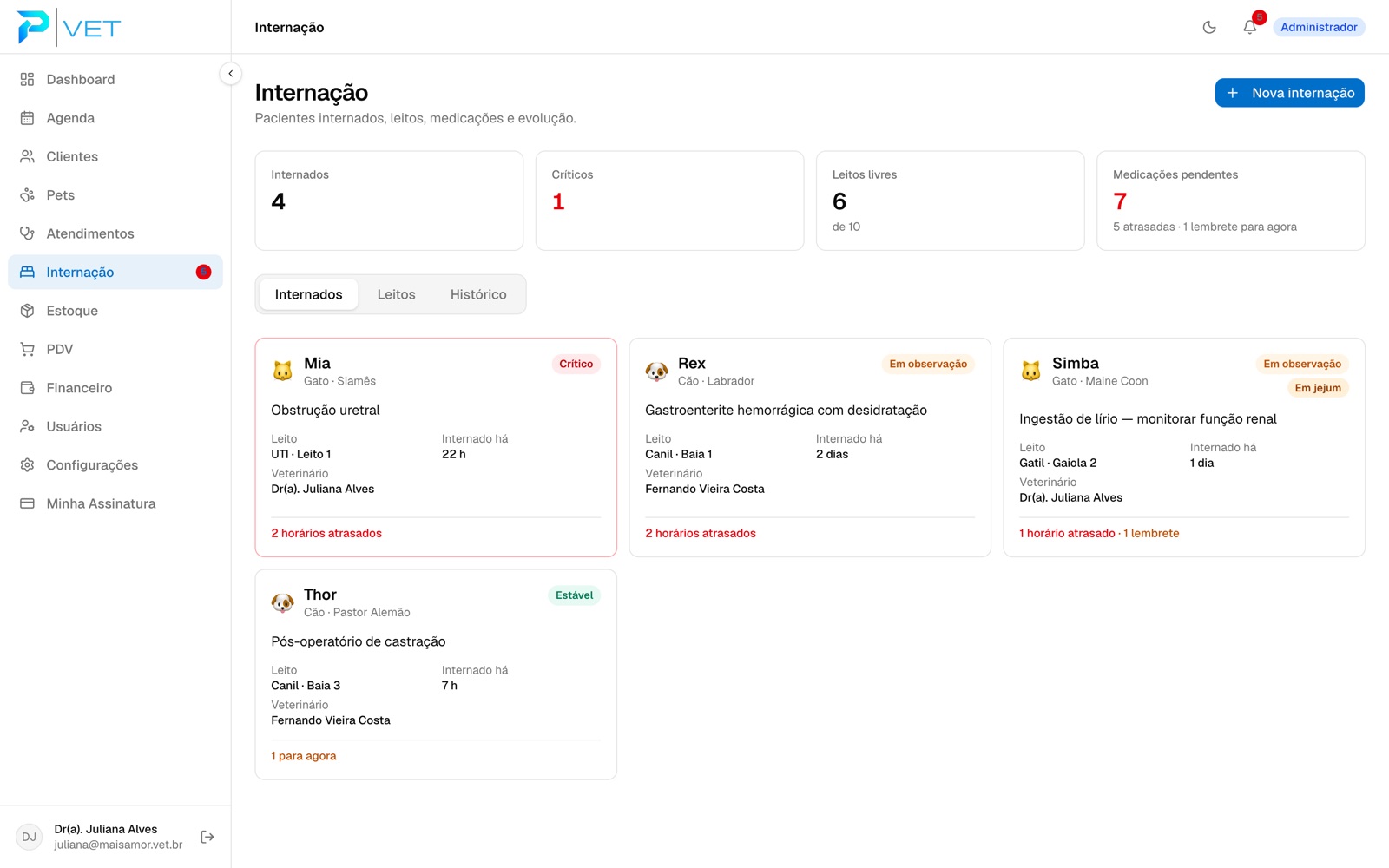The height and width of the screenshot is (868, 1389).
Task: Open the Configurações gear icon
Action: pos(27,465)
